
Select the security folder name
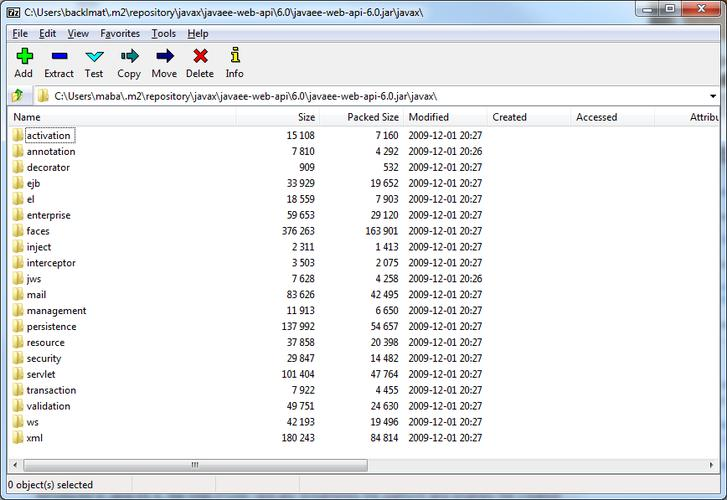tap(44, 358)
